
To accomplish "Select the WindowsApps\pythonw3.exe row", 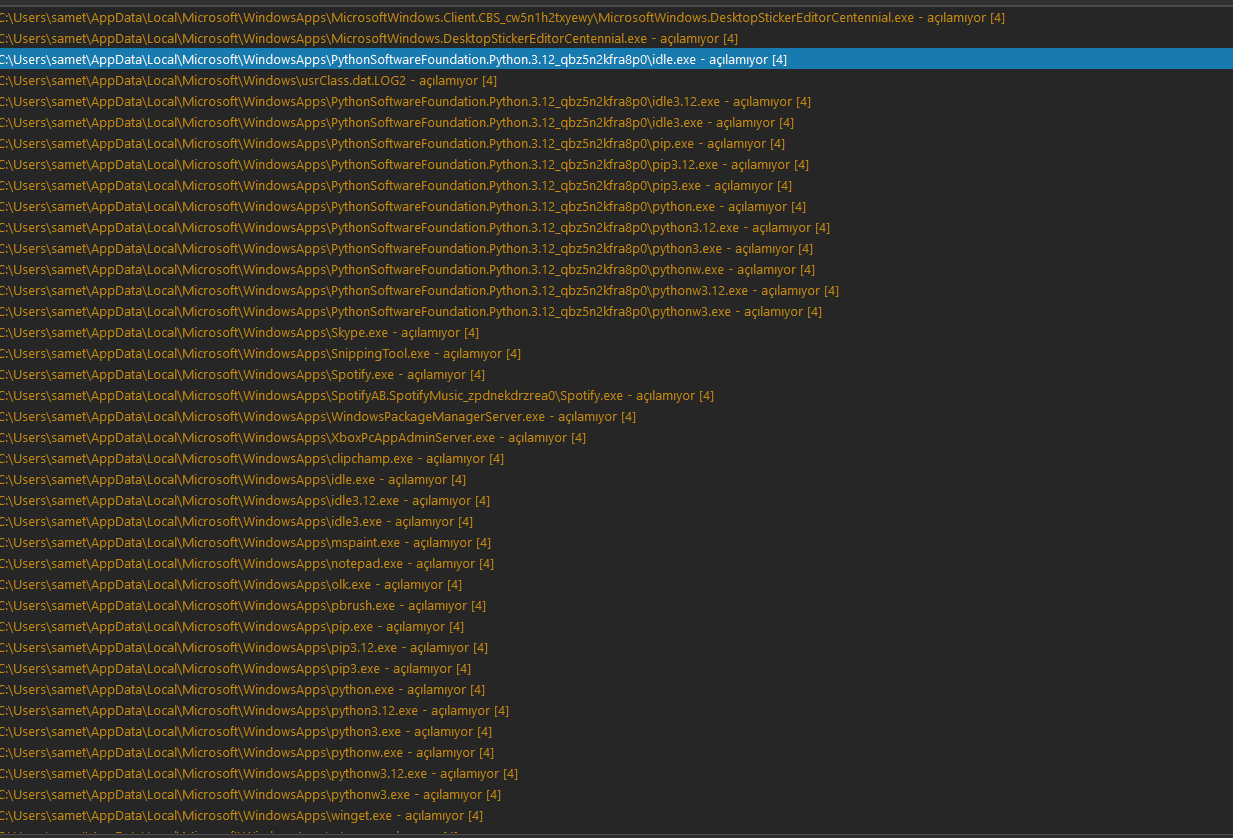I will [x=616, y=794].
